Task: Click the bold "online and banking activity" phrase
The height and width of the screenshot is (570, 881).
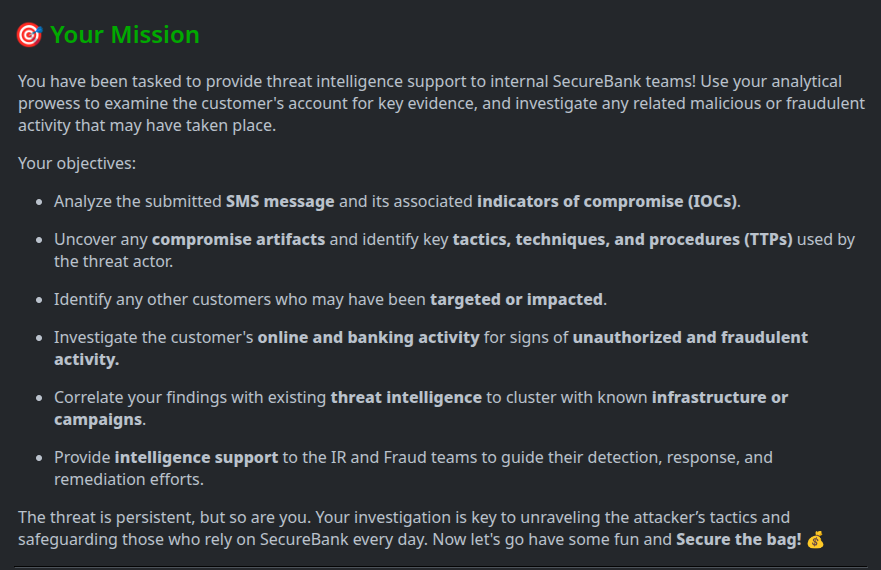Action: pos(368,338)
